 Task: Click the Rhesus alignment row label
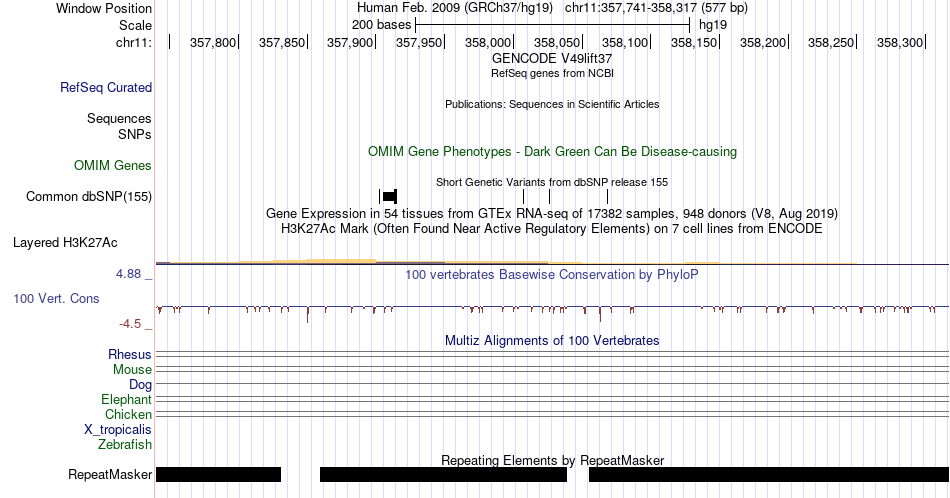(130, 354)
